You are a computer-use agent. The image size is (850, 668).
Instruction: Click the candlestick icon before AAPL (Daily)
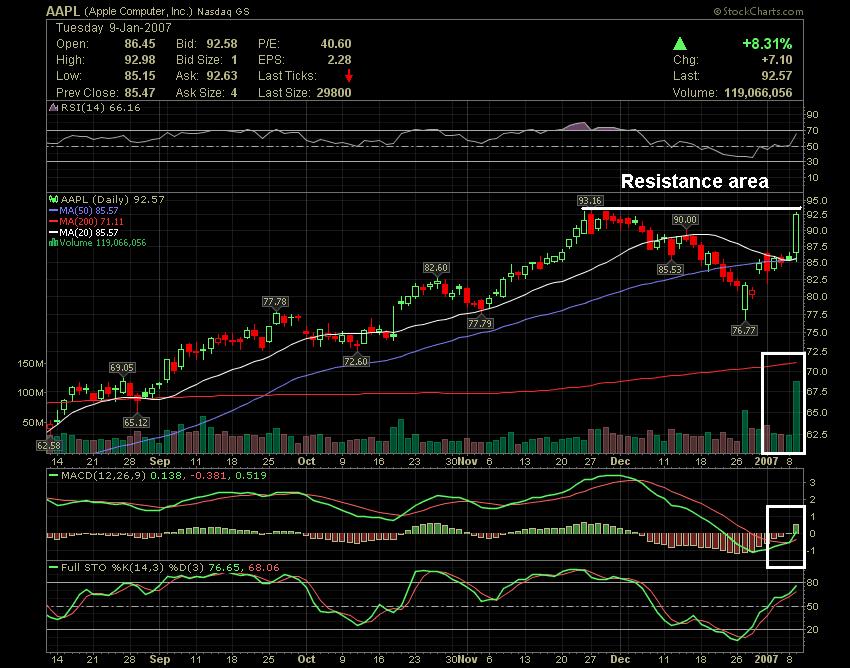coord(54,200)
